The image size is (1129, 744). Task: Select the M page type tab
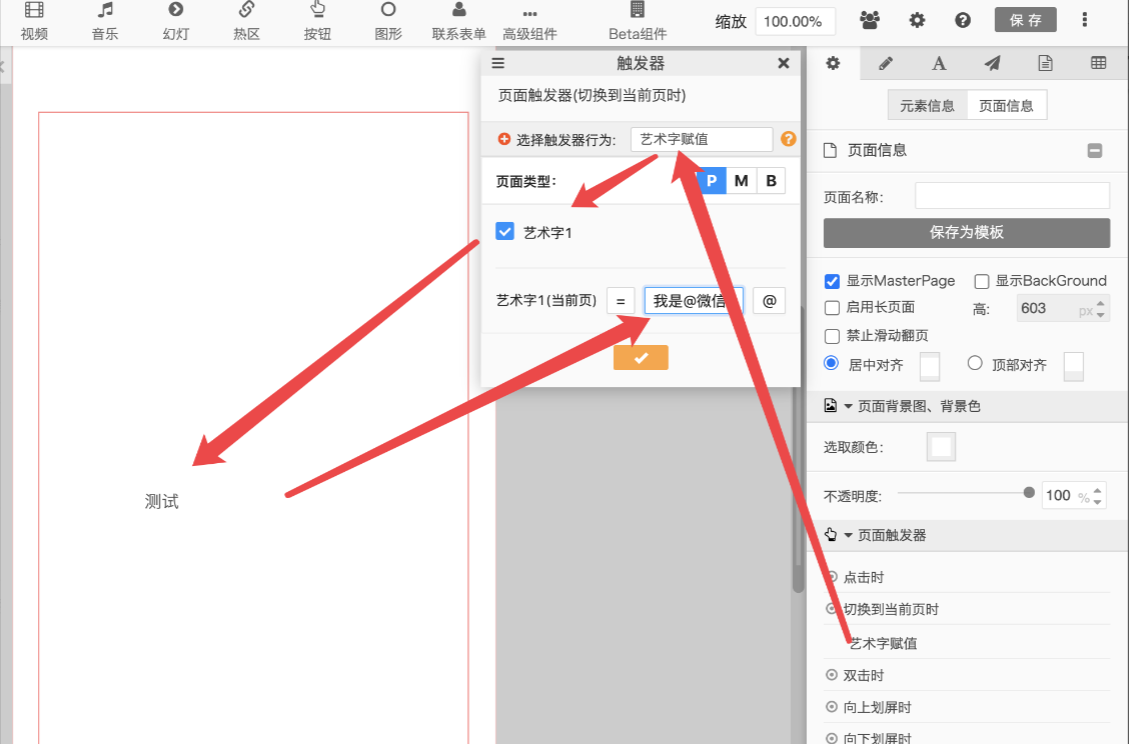click(x=741, y=181)
